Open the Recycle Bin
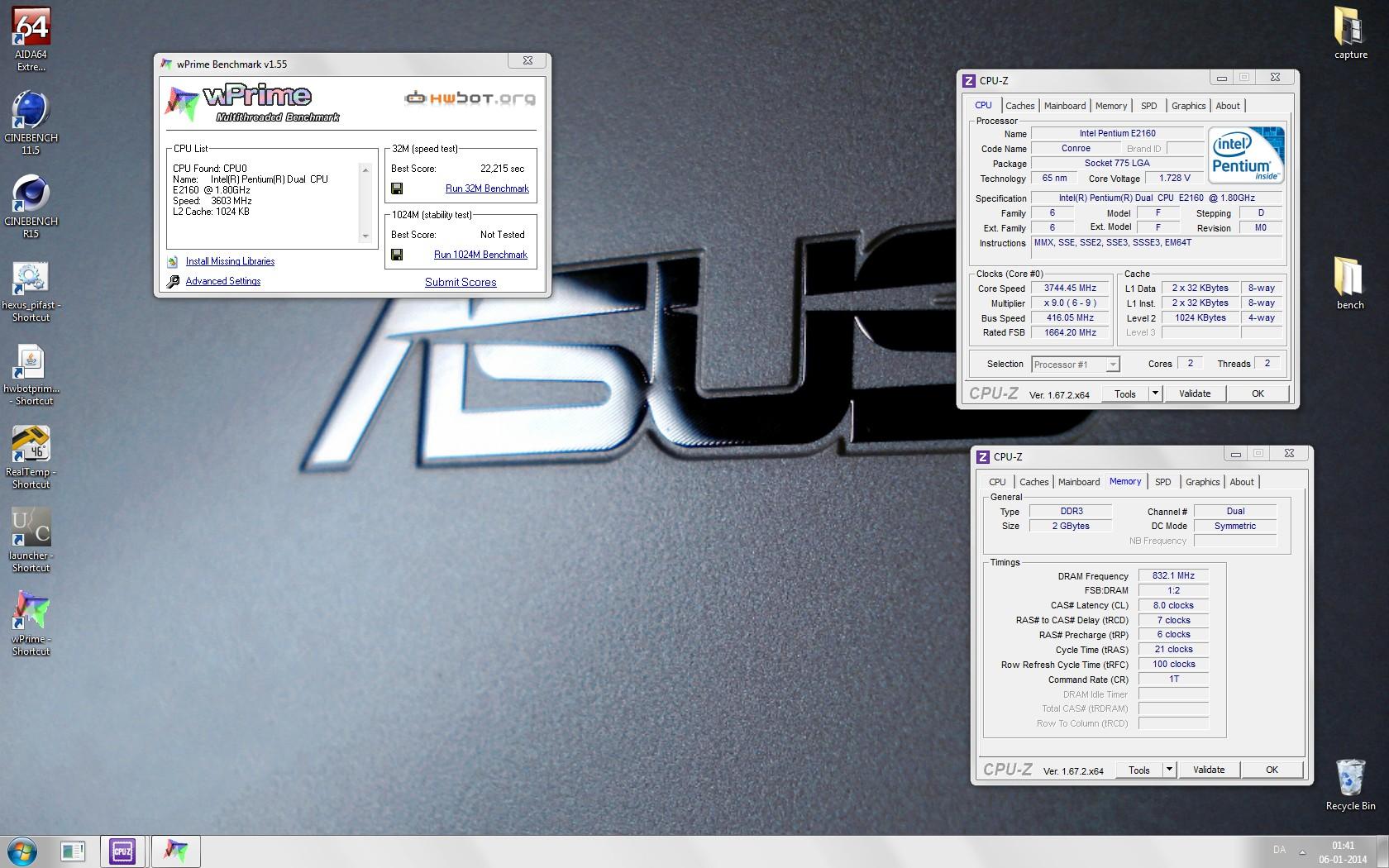This screenshot has height=868, width=1389. [x=1350, y=785]
